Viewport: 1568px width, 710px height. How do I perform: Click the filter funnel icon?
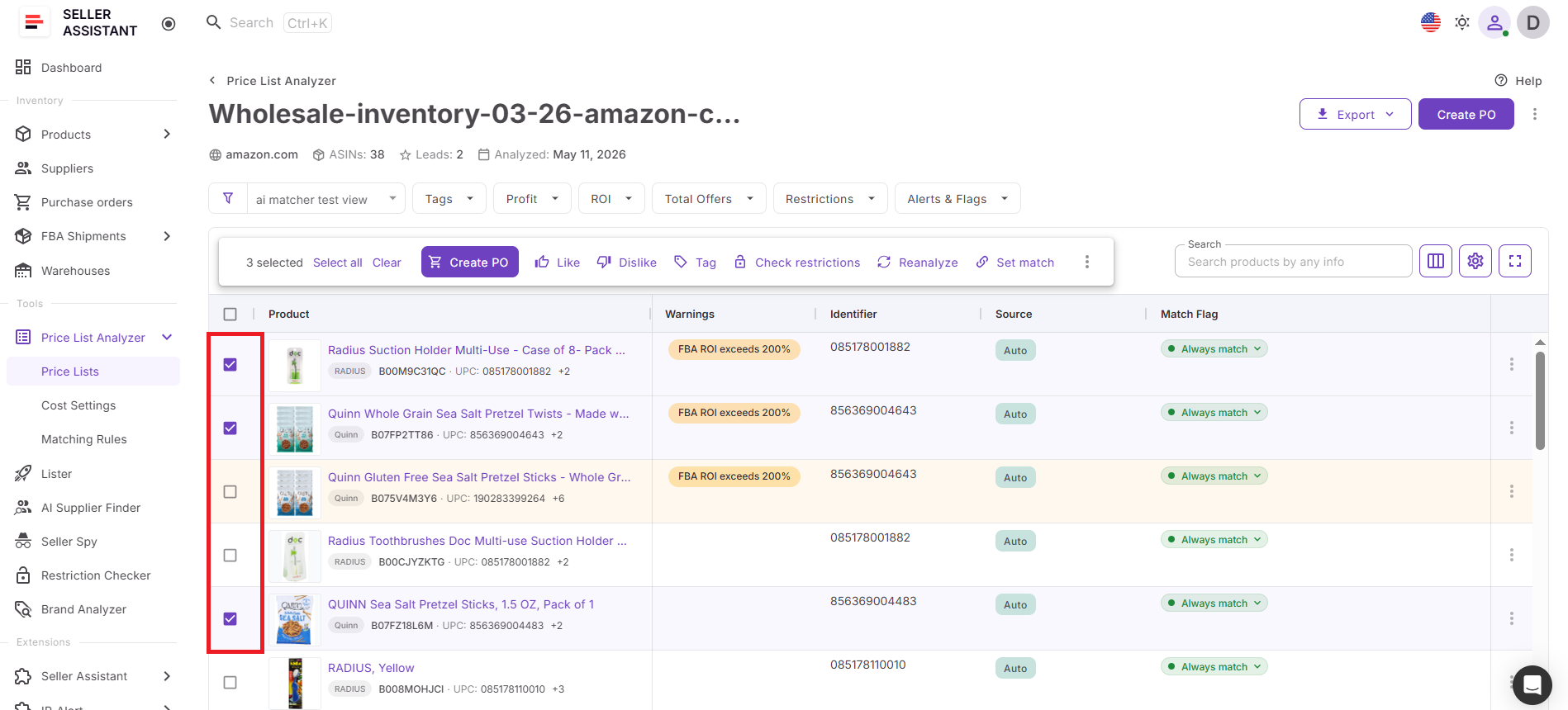click(228, 198)
